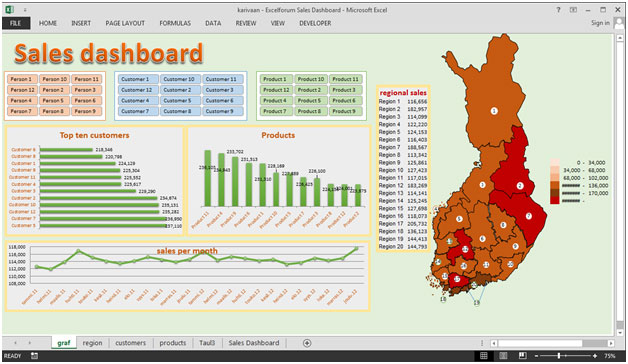628x364 pixels.
Task: Click red map region labeled 2
Action: click(520, 185)
